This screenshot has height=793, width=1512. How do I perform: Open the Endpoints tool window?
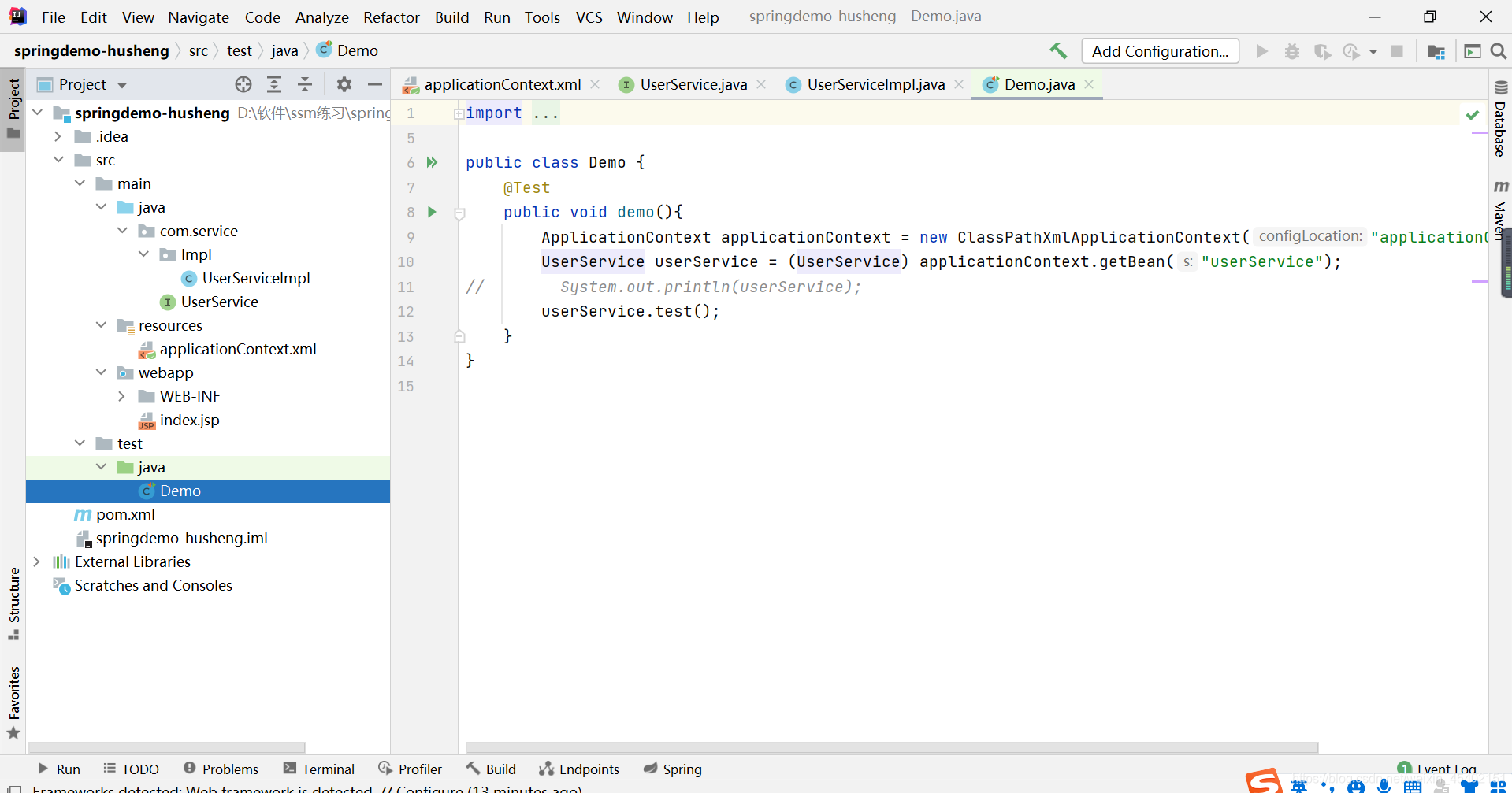[x=580, y=769]
